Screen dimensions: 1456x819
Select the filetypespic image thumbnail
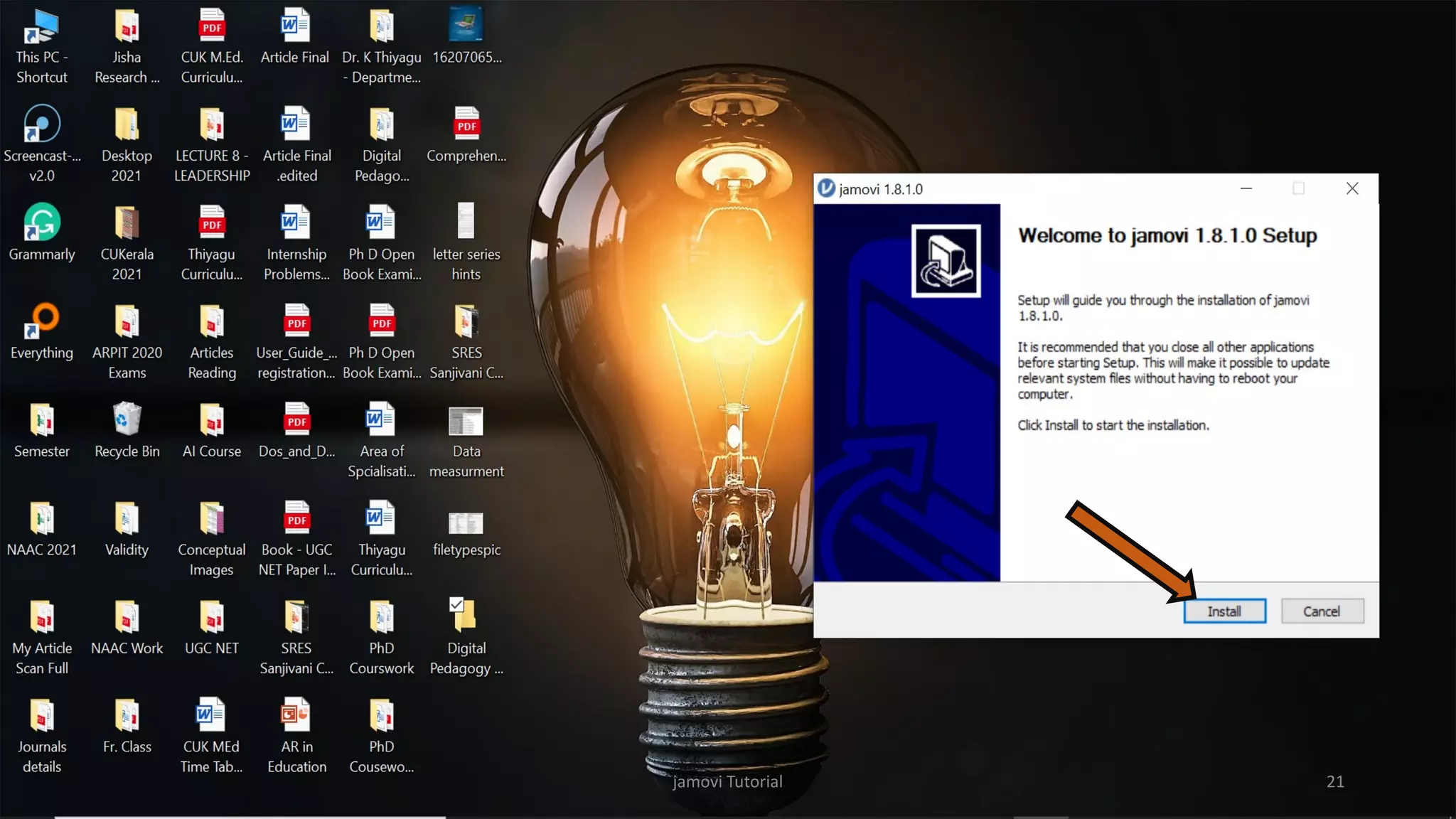(x=466, y=524)
